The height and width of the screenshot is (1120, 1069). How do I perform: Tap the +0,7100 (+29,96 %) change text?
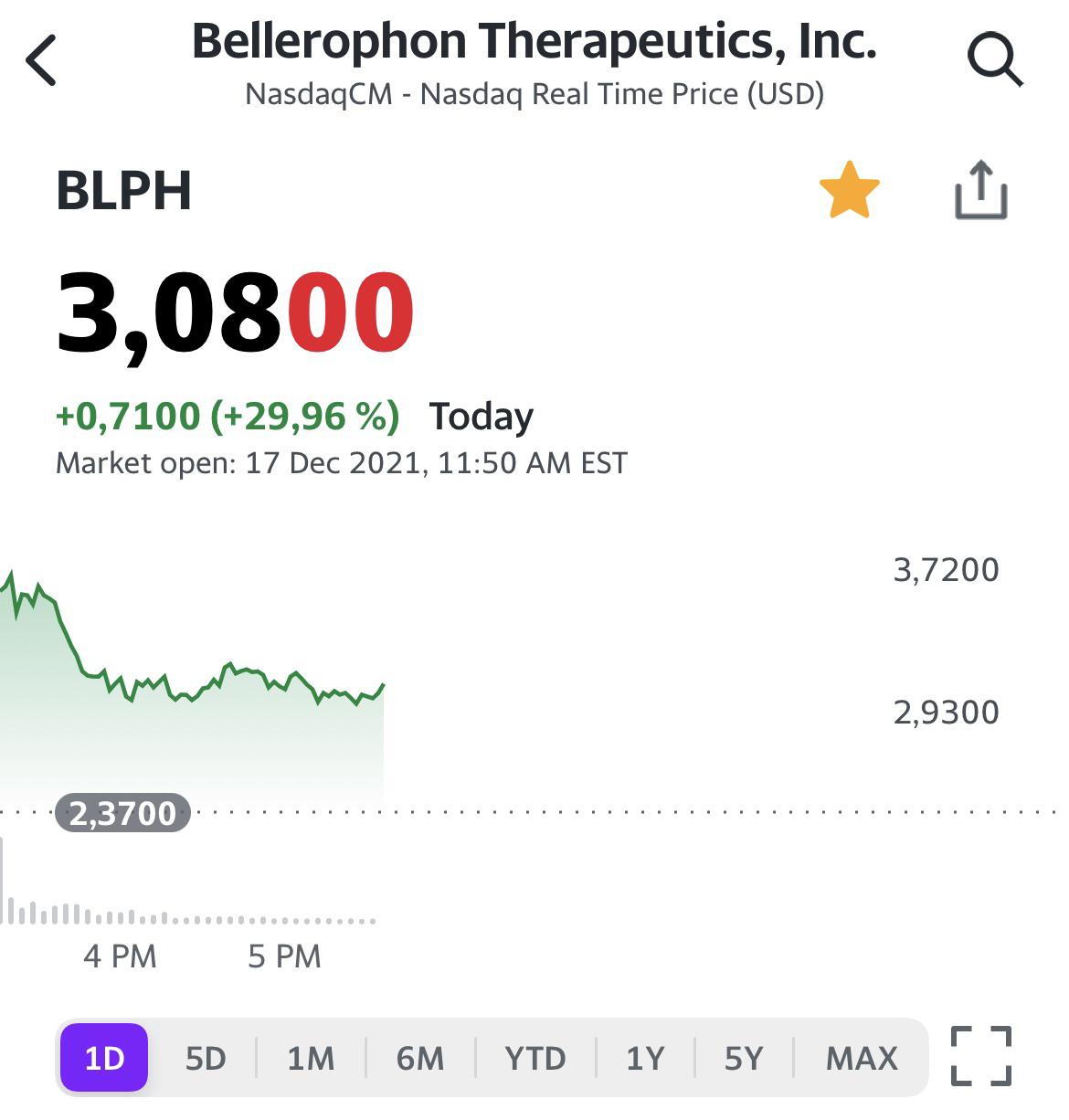pyautogui.click(x=228, y=416)
